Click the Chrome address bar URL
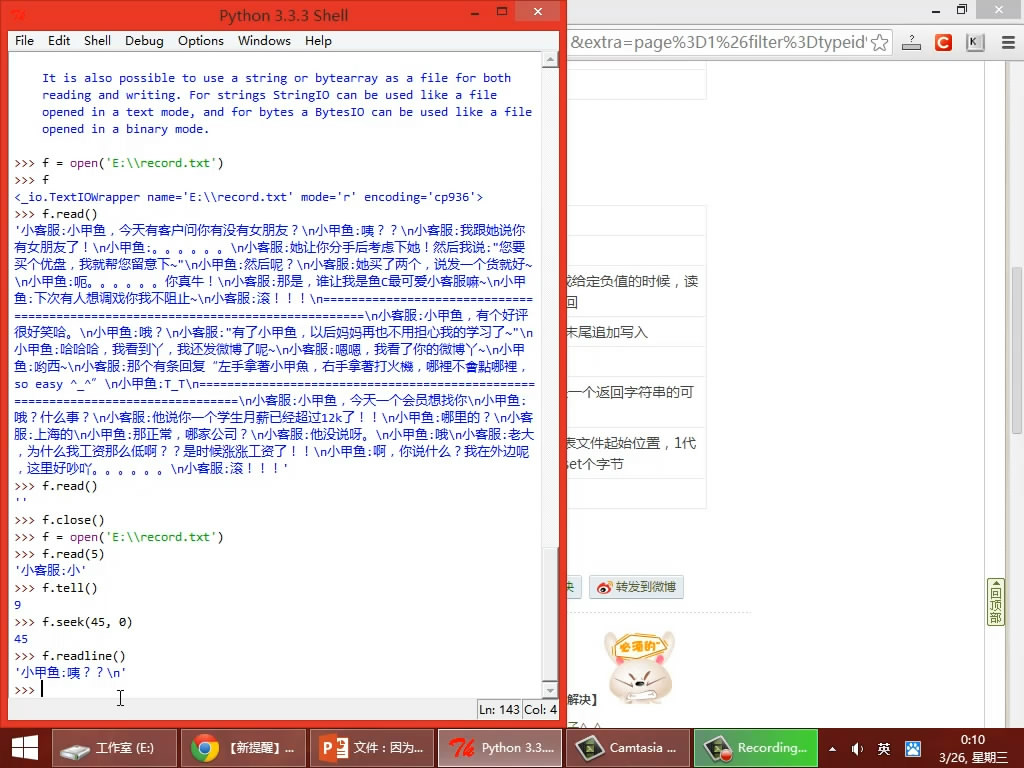This screenshot has height=768, width=1024. (715, 43)
